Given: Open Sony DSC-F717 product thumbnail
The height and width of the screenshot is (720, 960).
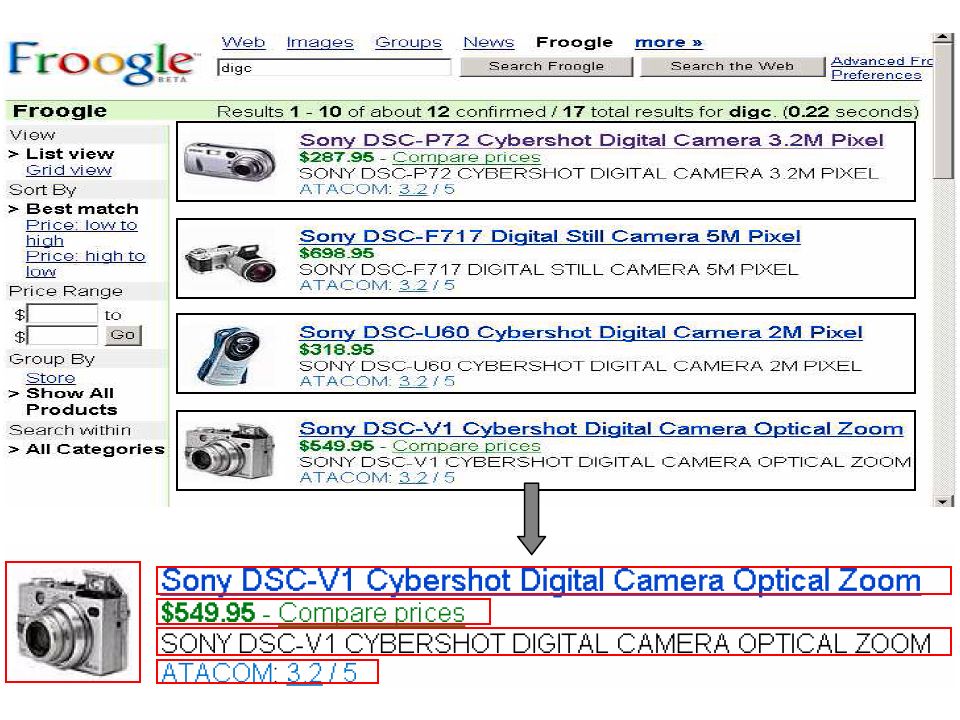Looking at the screenshot, I should tap(231, 262).
